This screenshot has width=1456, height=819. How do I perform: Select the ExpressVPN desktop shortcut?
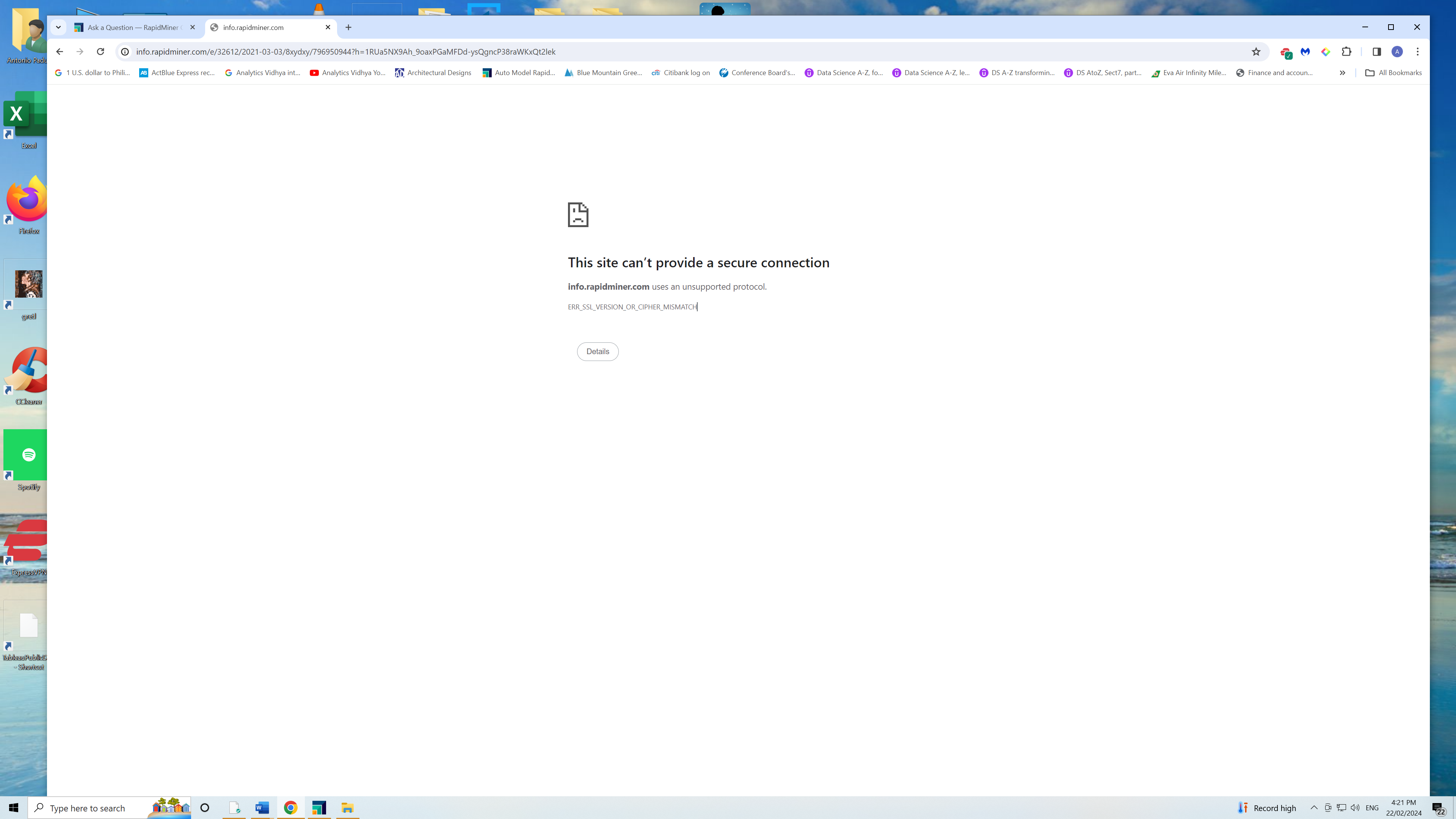click(x=26, y=546)
